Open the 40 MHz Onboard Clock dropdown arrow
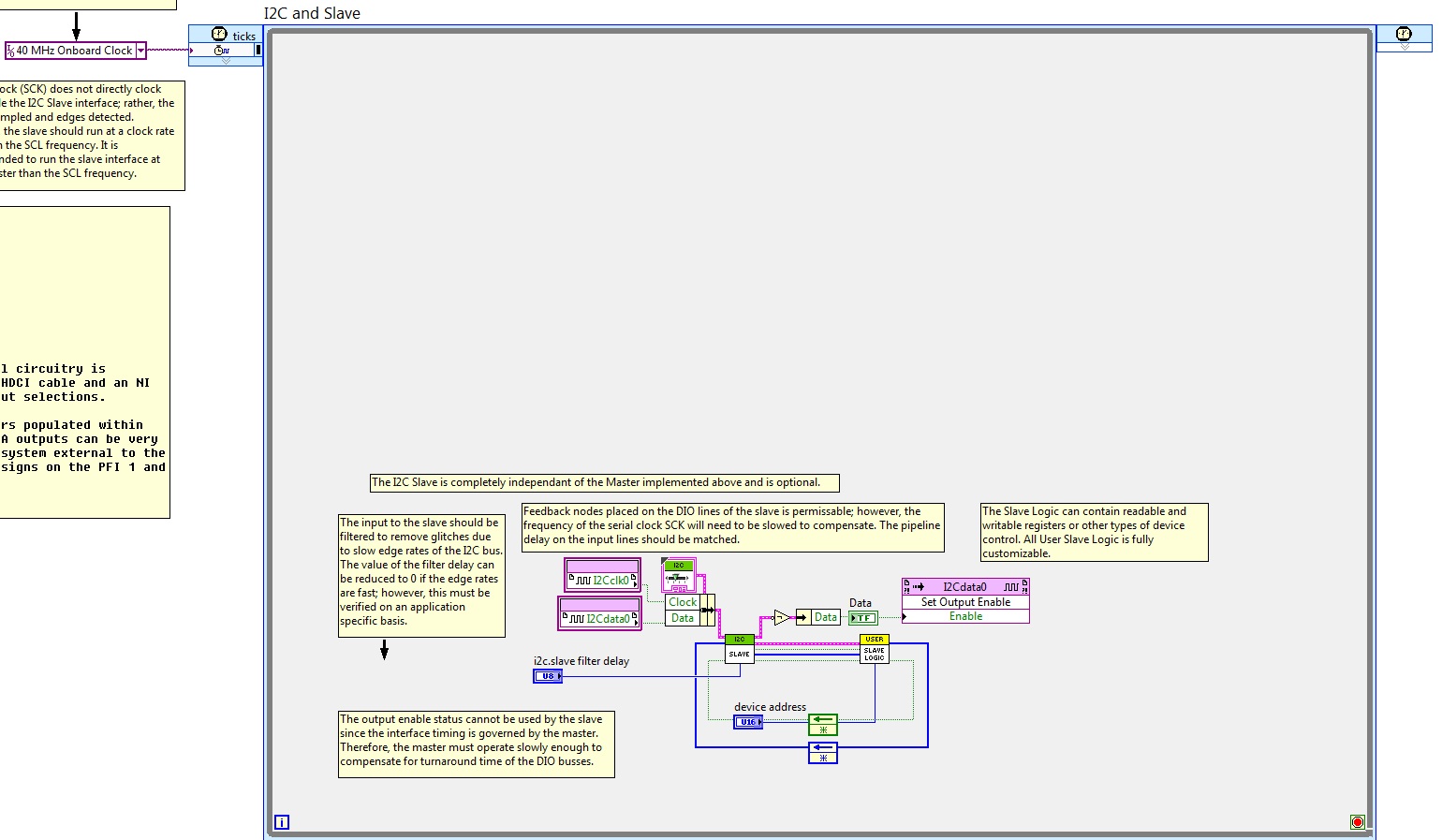This screenshot has width=1442, height=840. (x=141, y=51)
